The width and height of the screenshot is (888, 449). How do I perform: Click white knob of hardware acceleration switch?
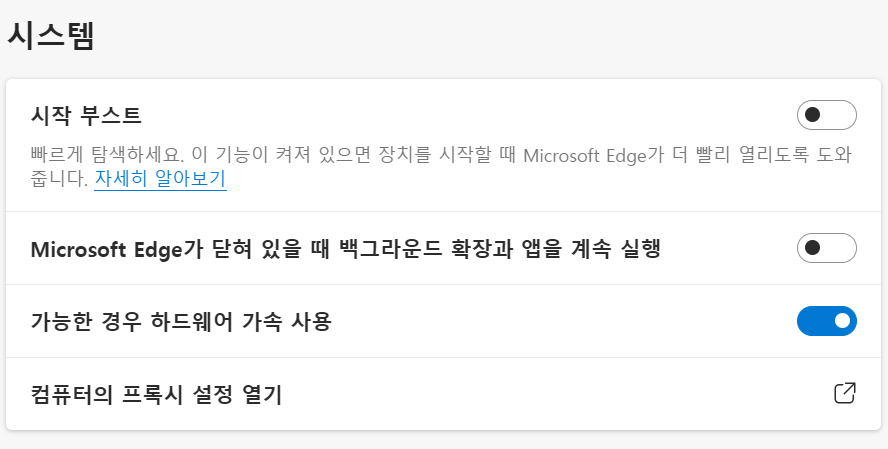[x=842, y=321]
